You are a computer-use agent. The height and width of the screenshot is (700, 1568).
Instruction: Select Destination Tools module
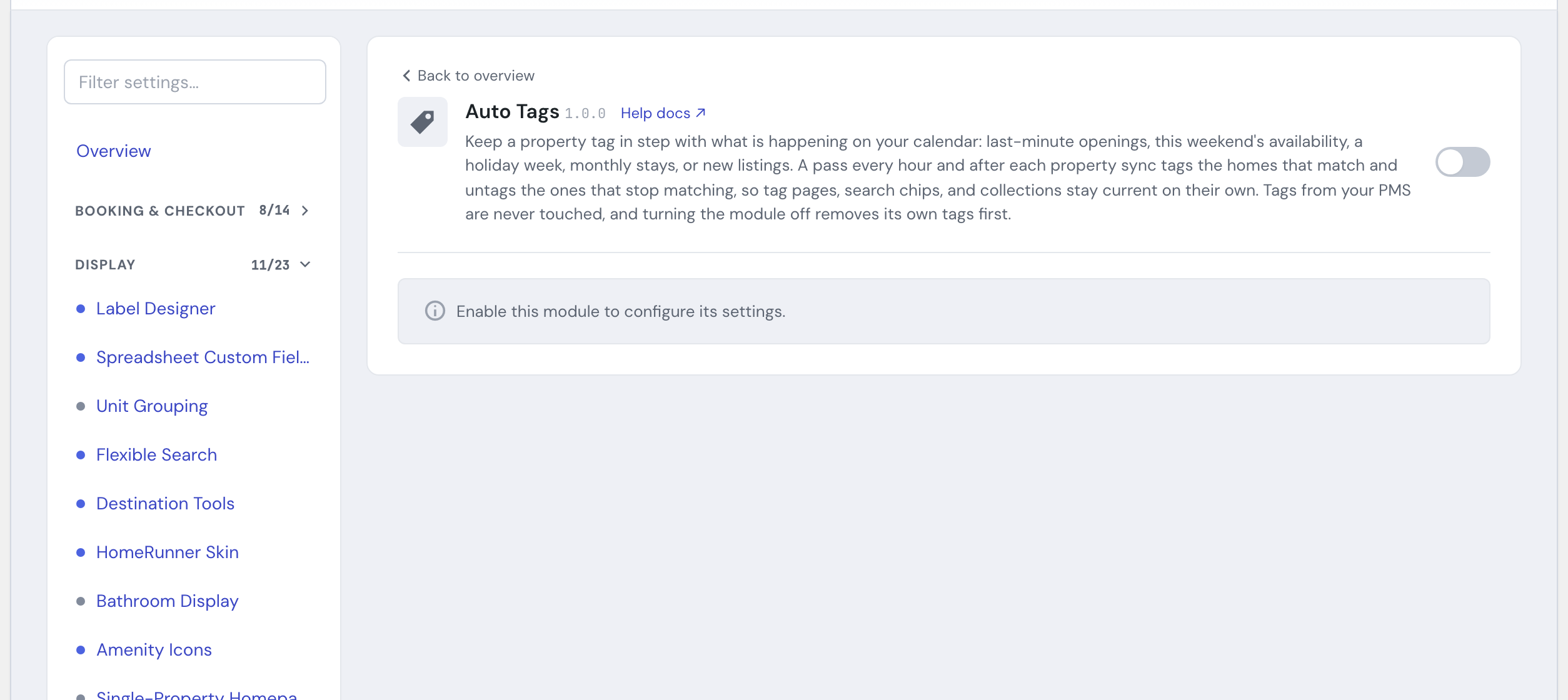click(x=165, y=504)
